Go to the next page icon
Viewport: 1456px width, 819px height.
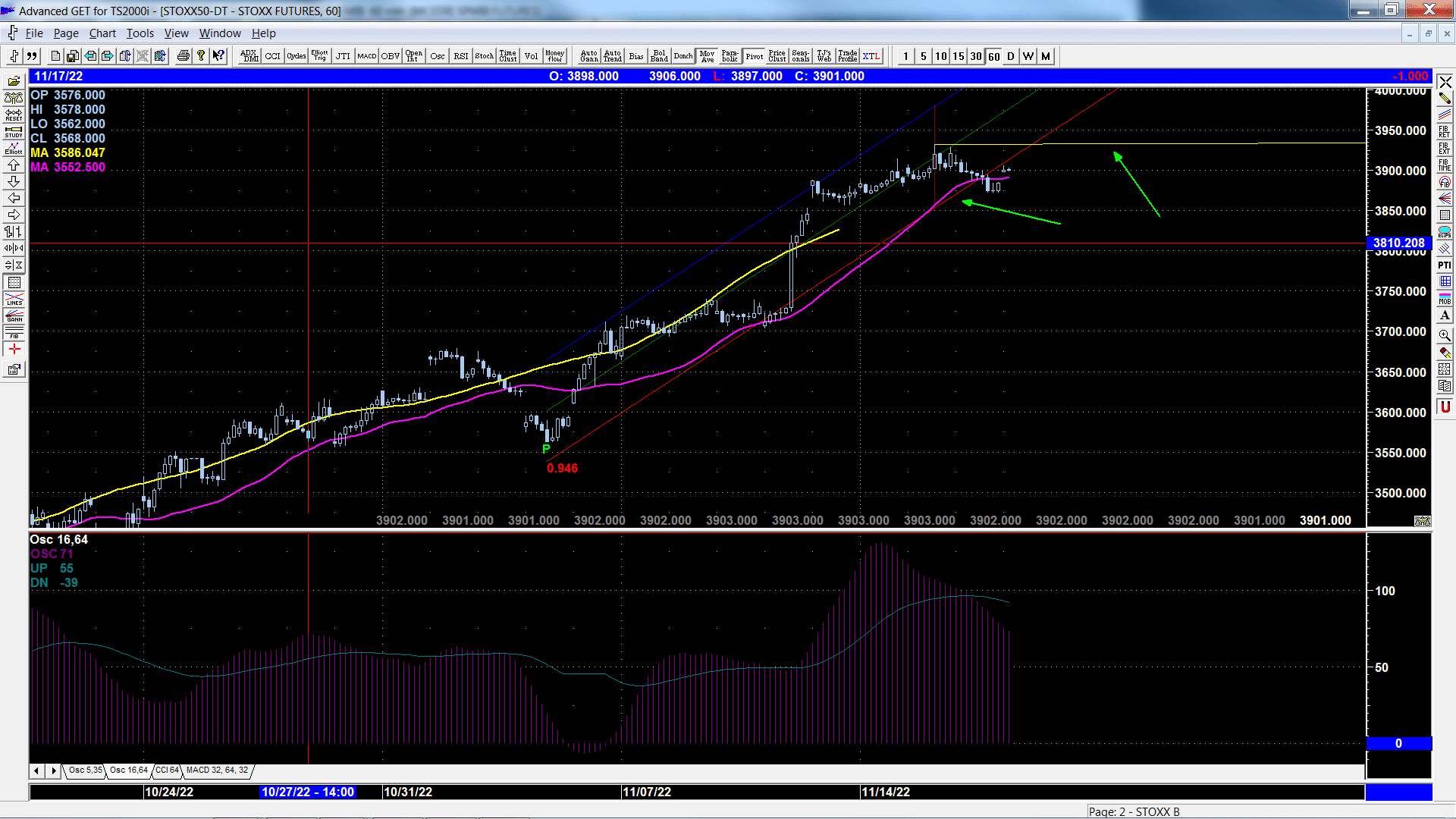(x=108, y=56)
